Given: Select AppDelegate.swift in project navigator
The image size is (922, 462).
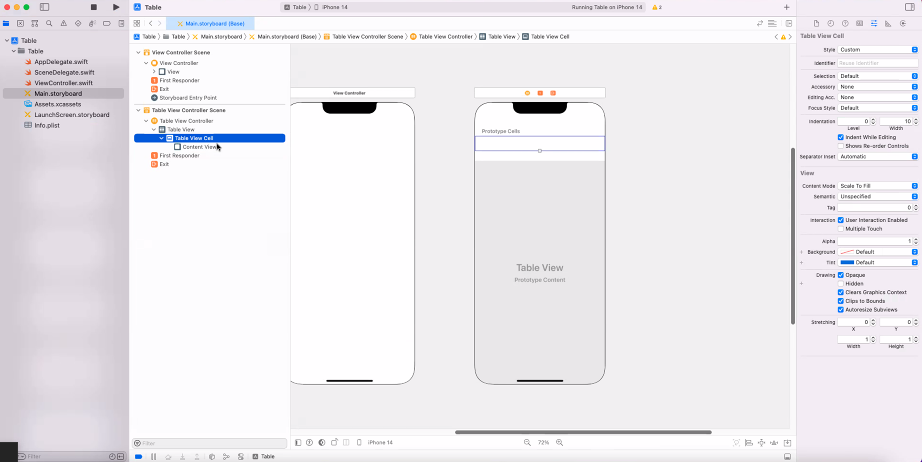Looking at the screenshot, I should tap(61, 62).
